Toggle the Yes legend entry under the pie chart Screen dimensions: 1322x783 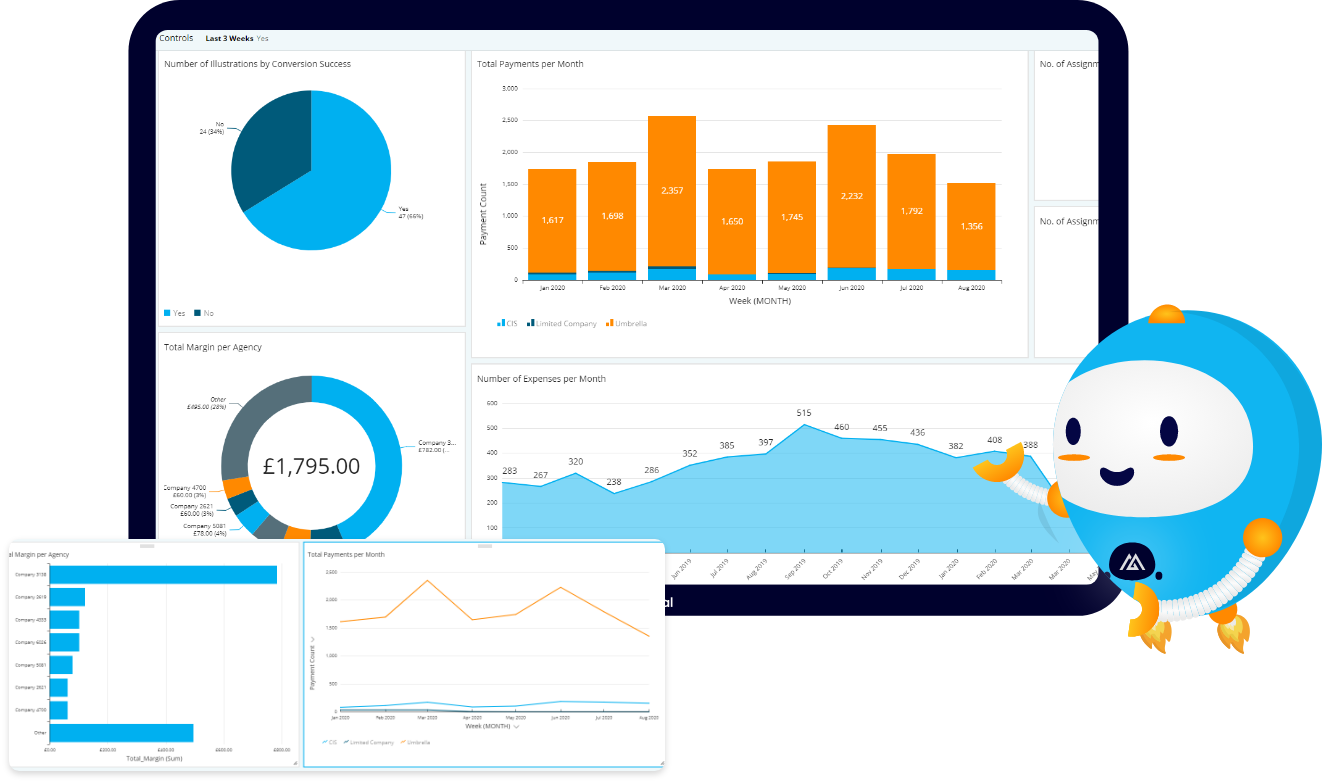[175, 313]
